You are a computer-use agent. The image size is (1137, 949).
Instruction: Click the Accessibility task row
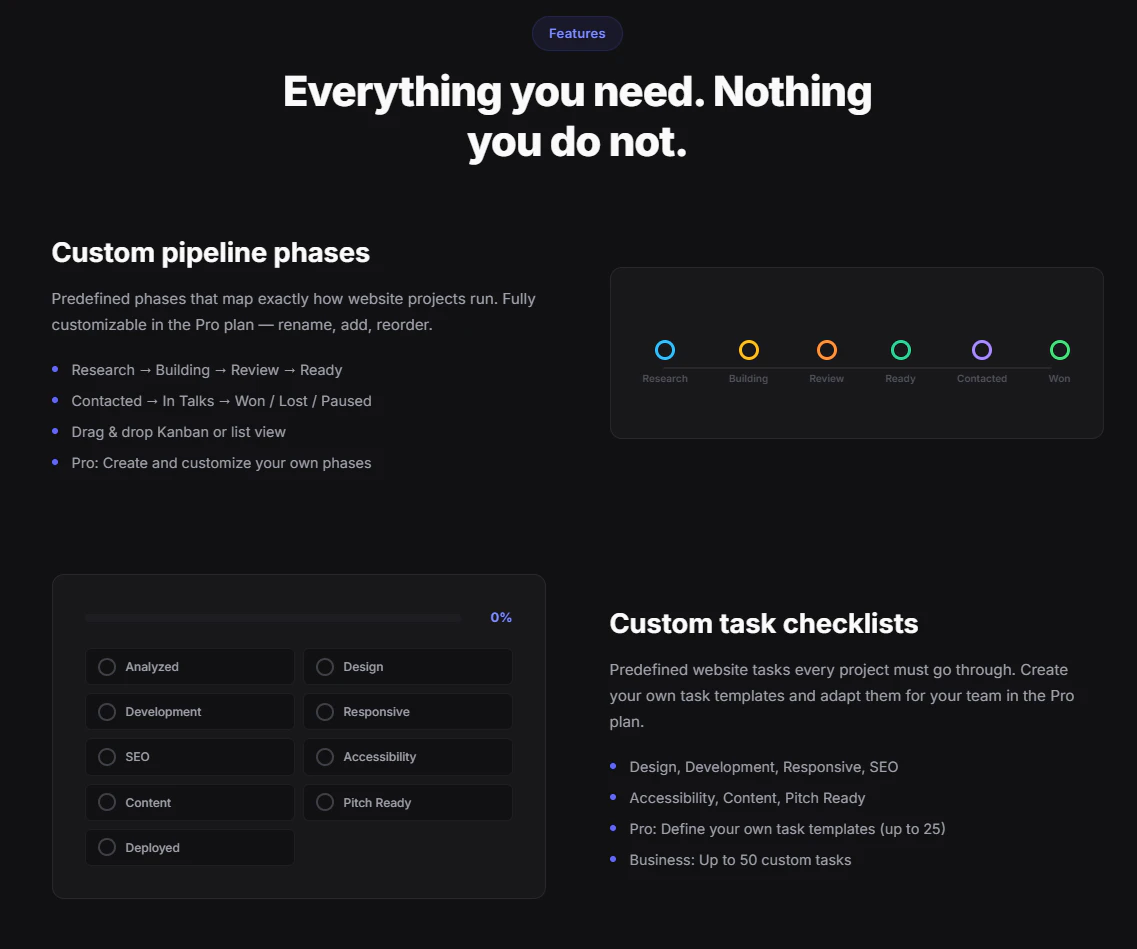click(x=407, y=757)
